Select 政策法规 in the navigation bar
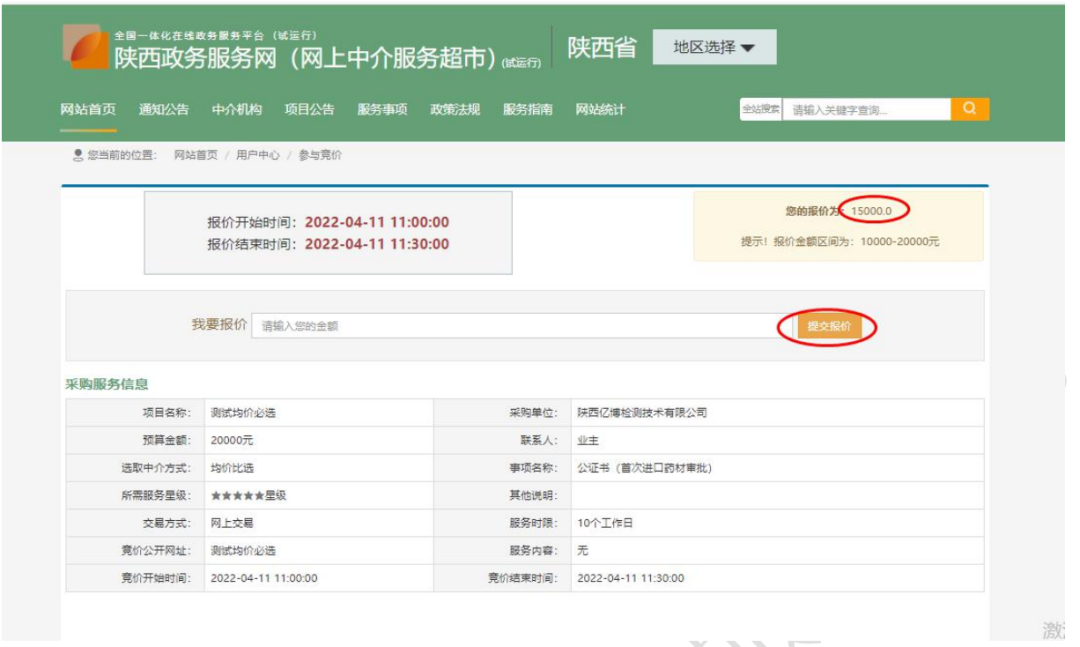 click(455, 109)
